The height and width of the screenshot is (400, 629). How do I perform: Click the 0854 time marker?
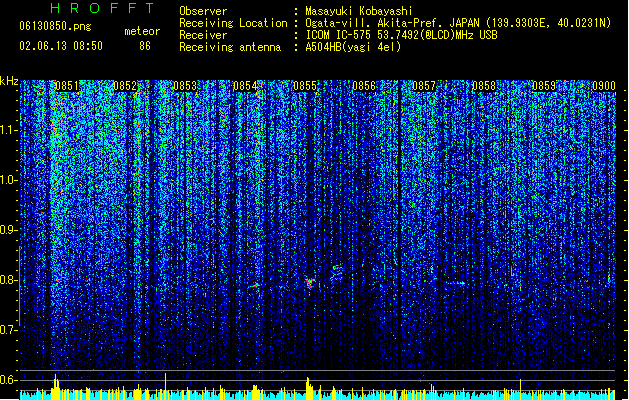[x=245, y=86]
